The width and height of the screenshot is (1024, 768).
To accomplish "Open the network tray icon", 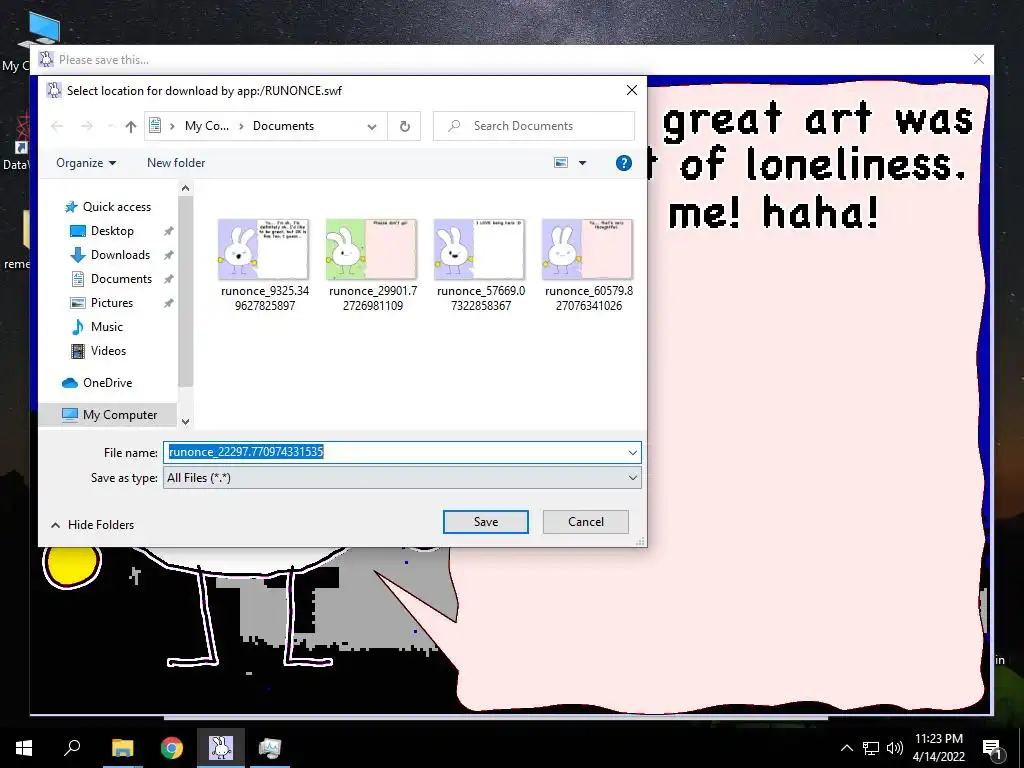I will (x=871, y=748).
